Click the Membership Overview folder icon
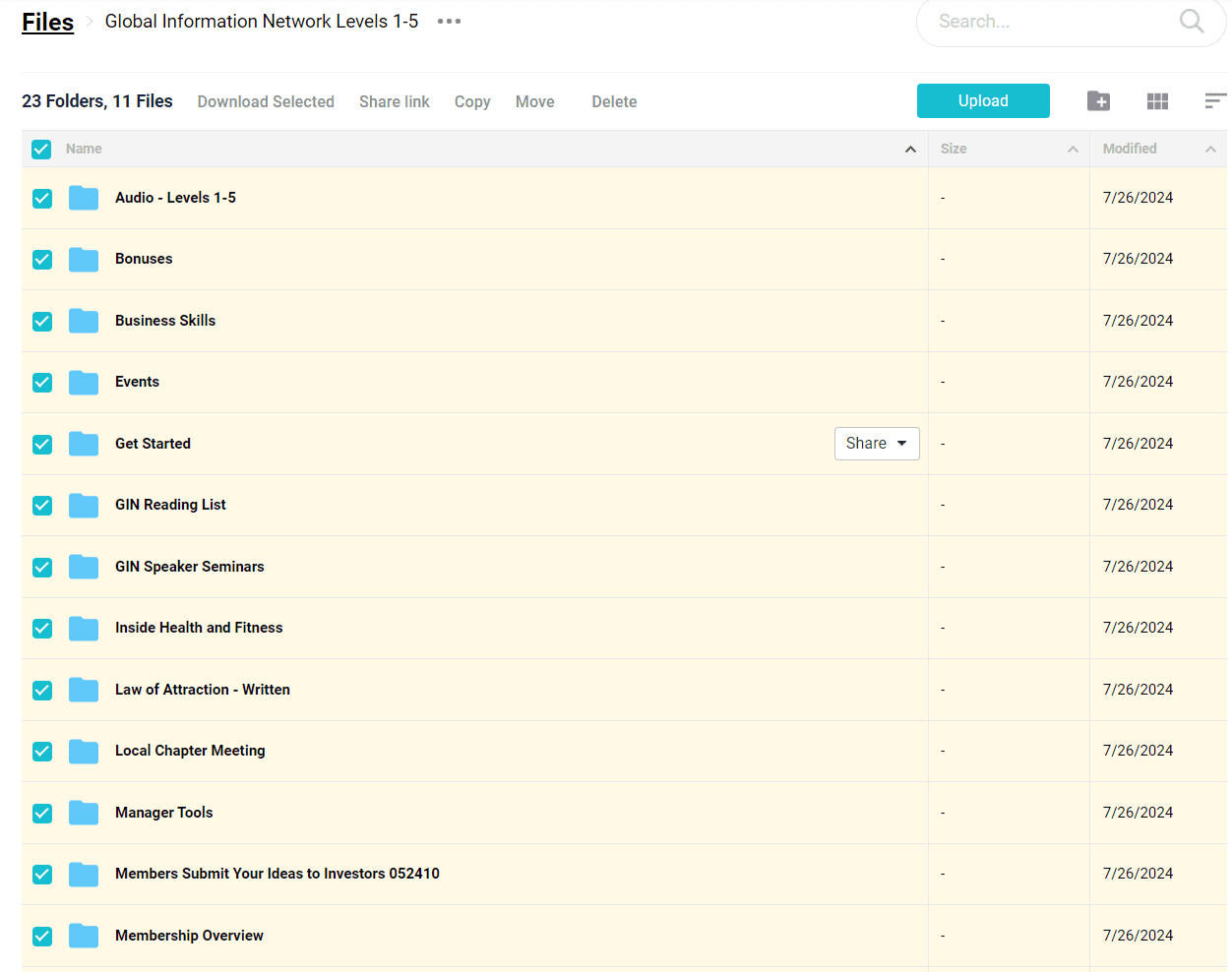The width and height of the screenshot is (1232, 972). [84, 936]
